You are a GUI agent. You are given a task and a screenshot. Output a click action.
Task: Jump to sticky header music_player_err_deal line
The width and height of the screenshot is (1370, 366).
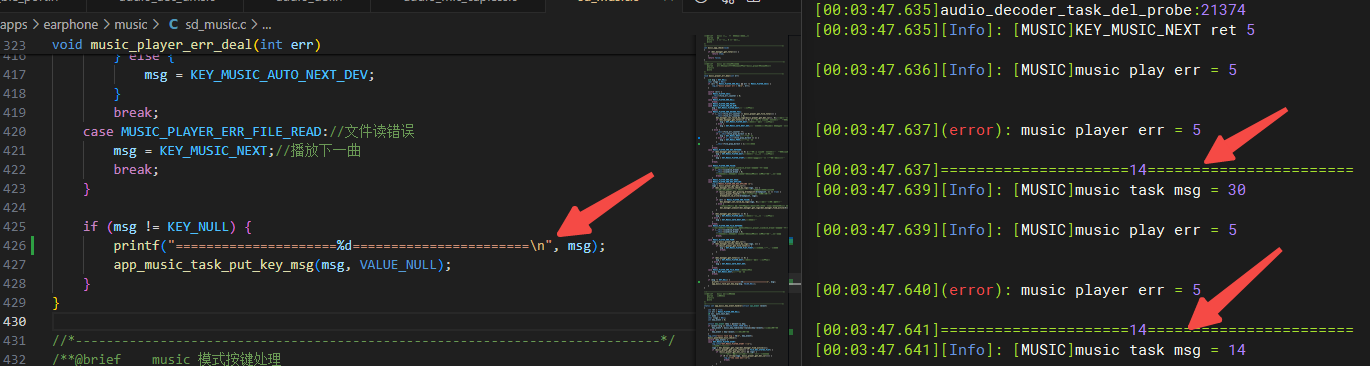[x=187, y=46]
